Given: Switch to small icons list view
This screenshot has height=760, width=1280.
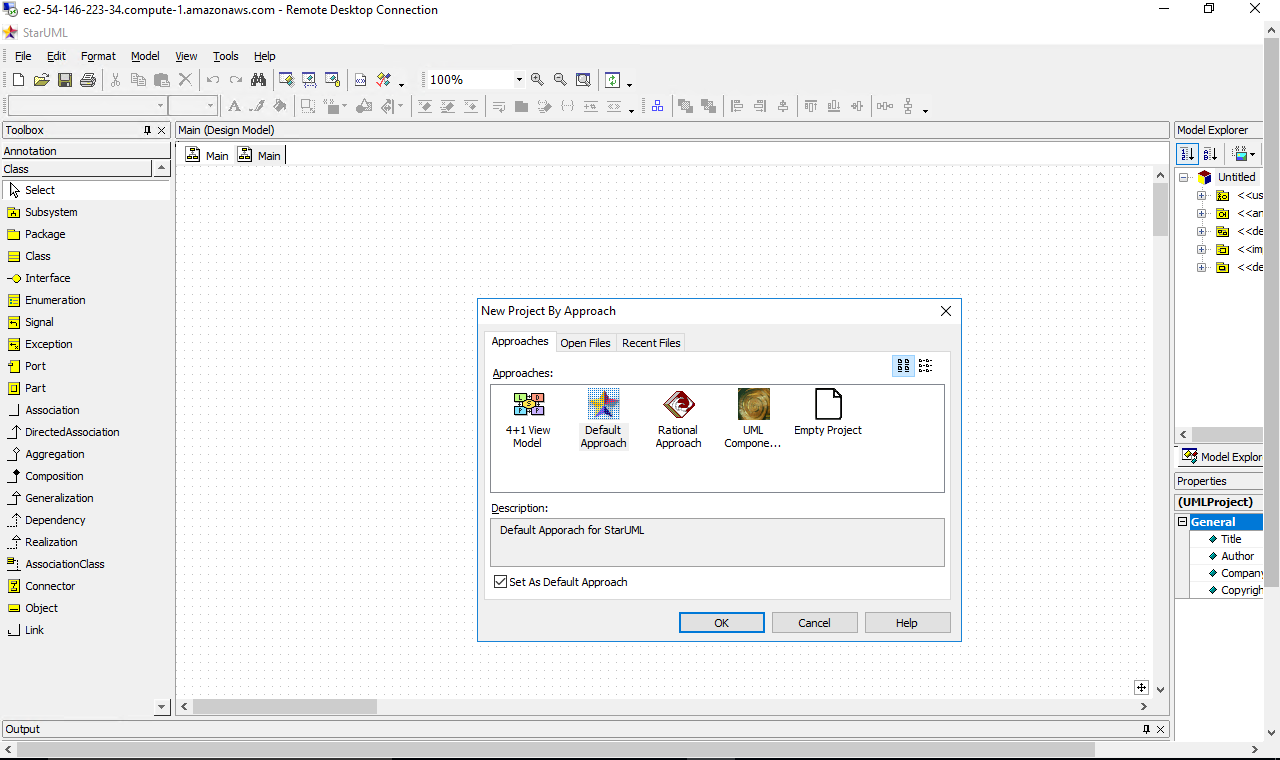Looking at the screenshot, I should click(x=926, y=366).
